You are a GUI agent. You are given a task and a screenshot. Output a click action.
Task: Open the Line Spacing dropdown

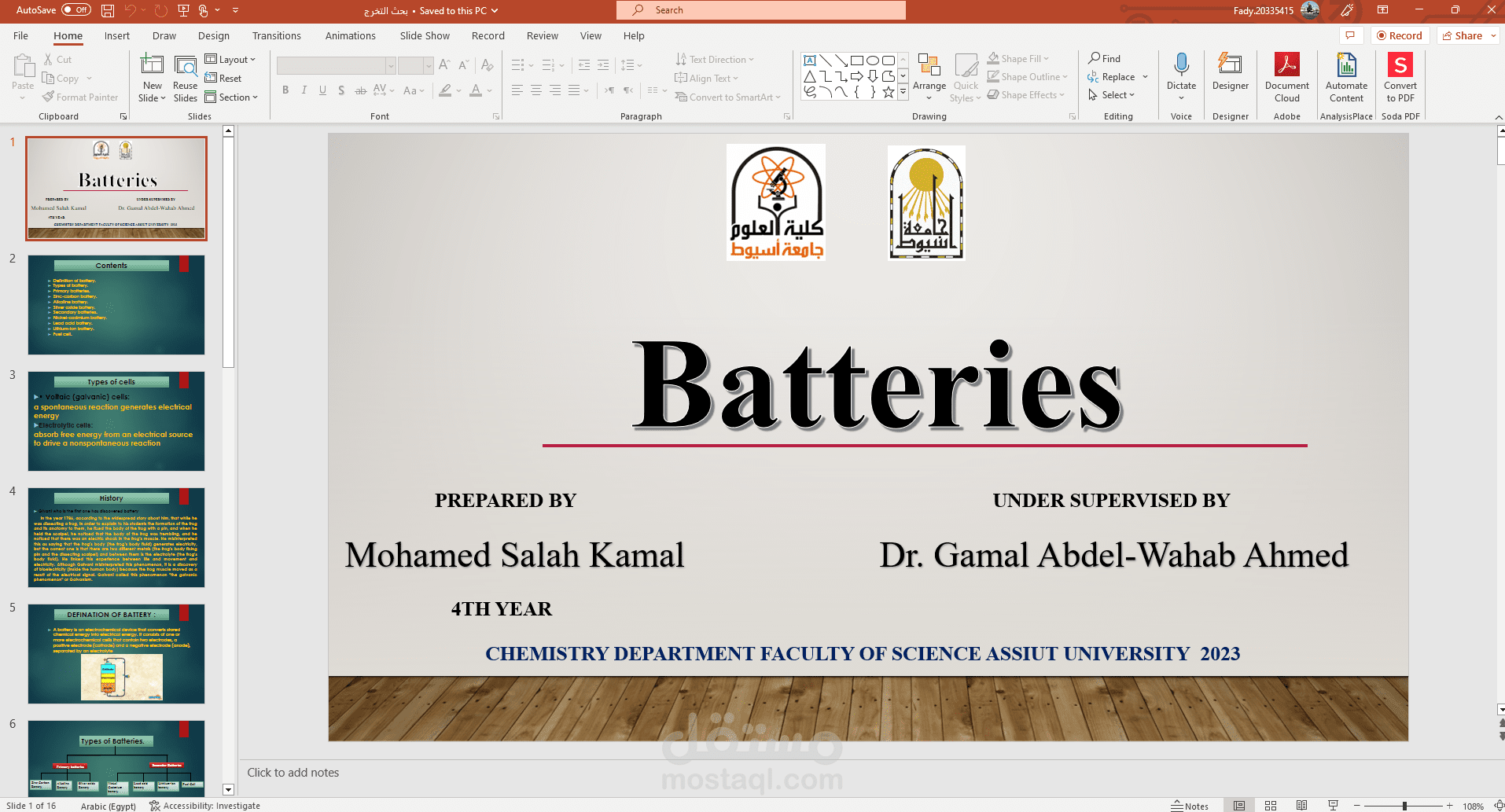point(631,65)
